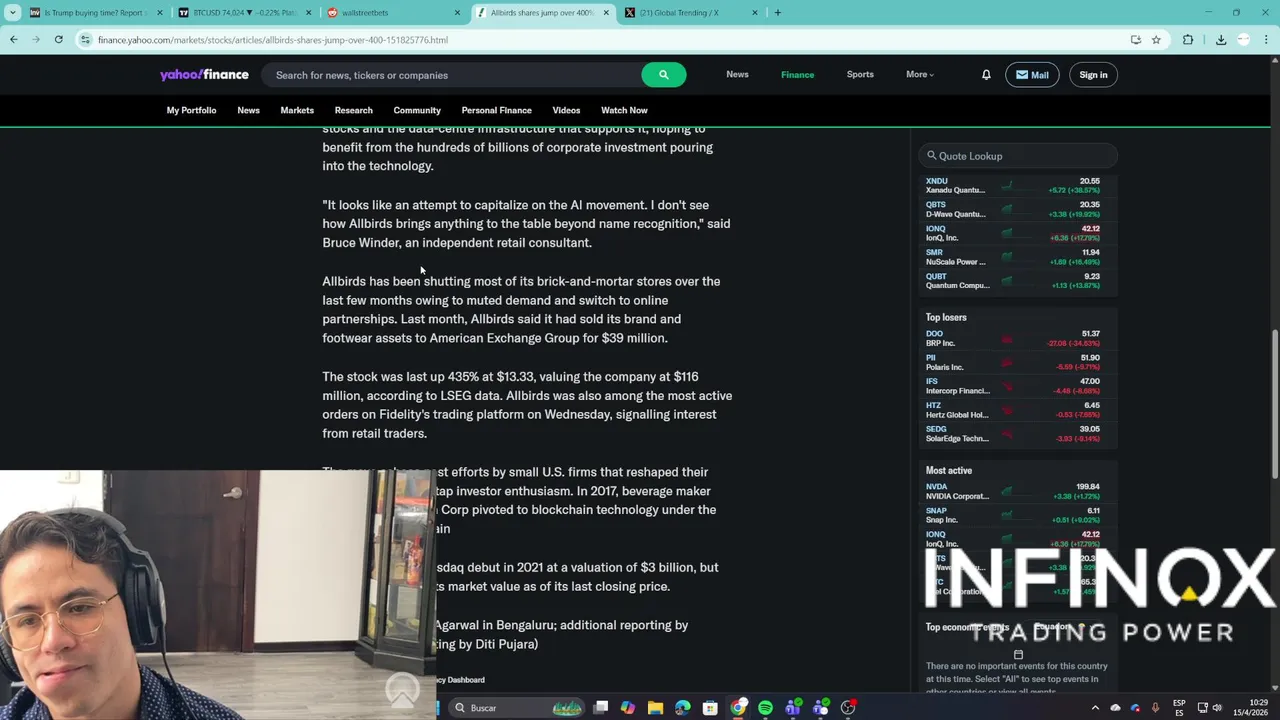The image size is (1280, 720).
Task: Reload the page with refresh icon
Action: pyautogui.click(x=59, y=40)
